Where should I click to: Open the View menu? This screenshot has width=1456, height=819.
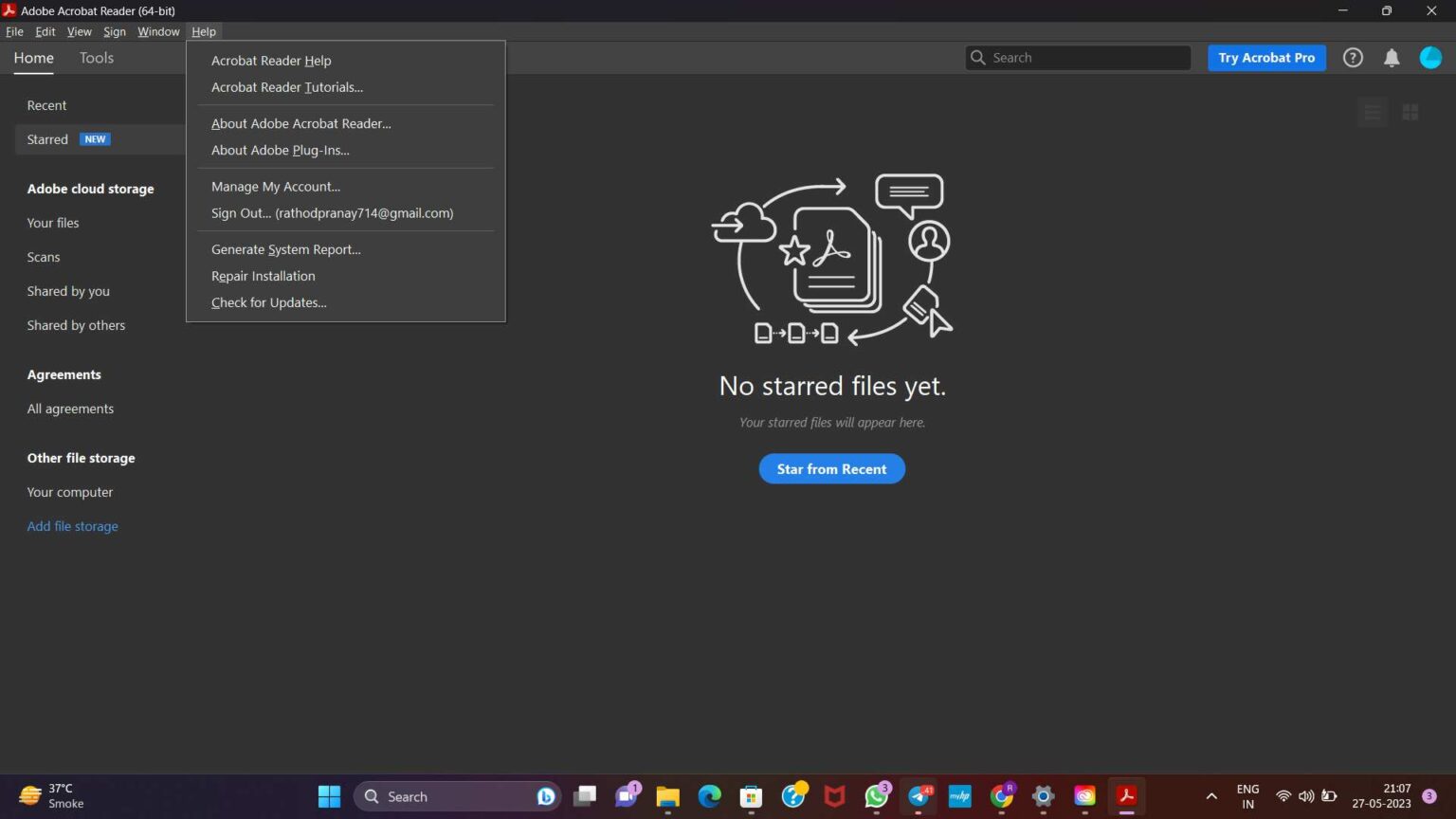pos(79,31)
